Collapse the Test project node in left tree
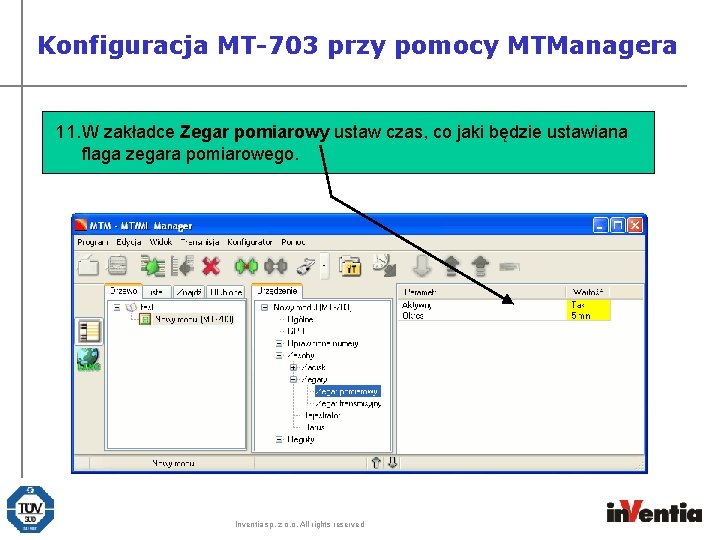This screenshot has height=540, width=720. pos(117,307)
